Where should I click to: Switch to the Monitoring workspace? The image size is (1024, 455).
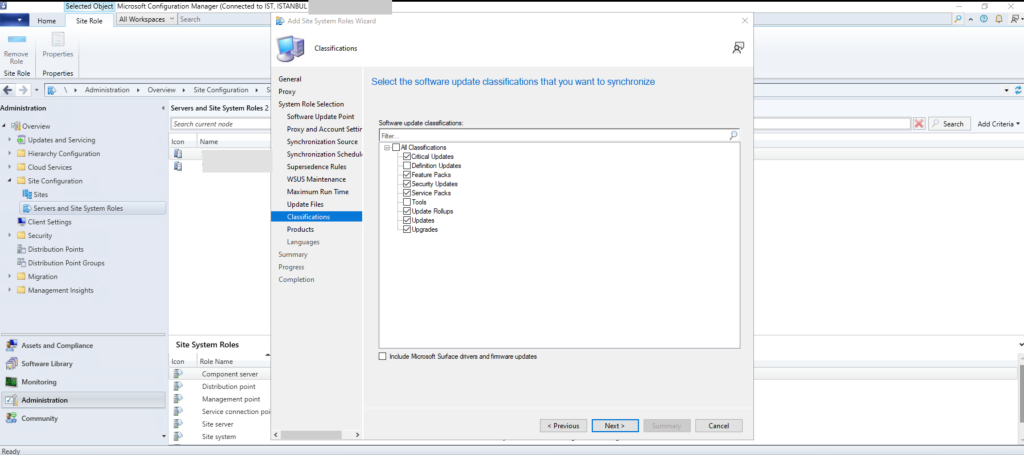(x=38, y=381)
